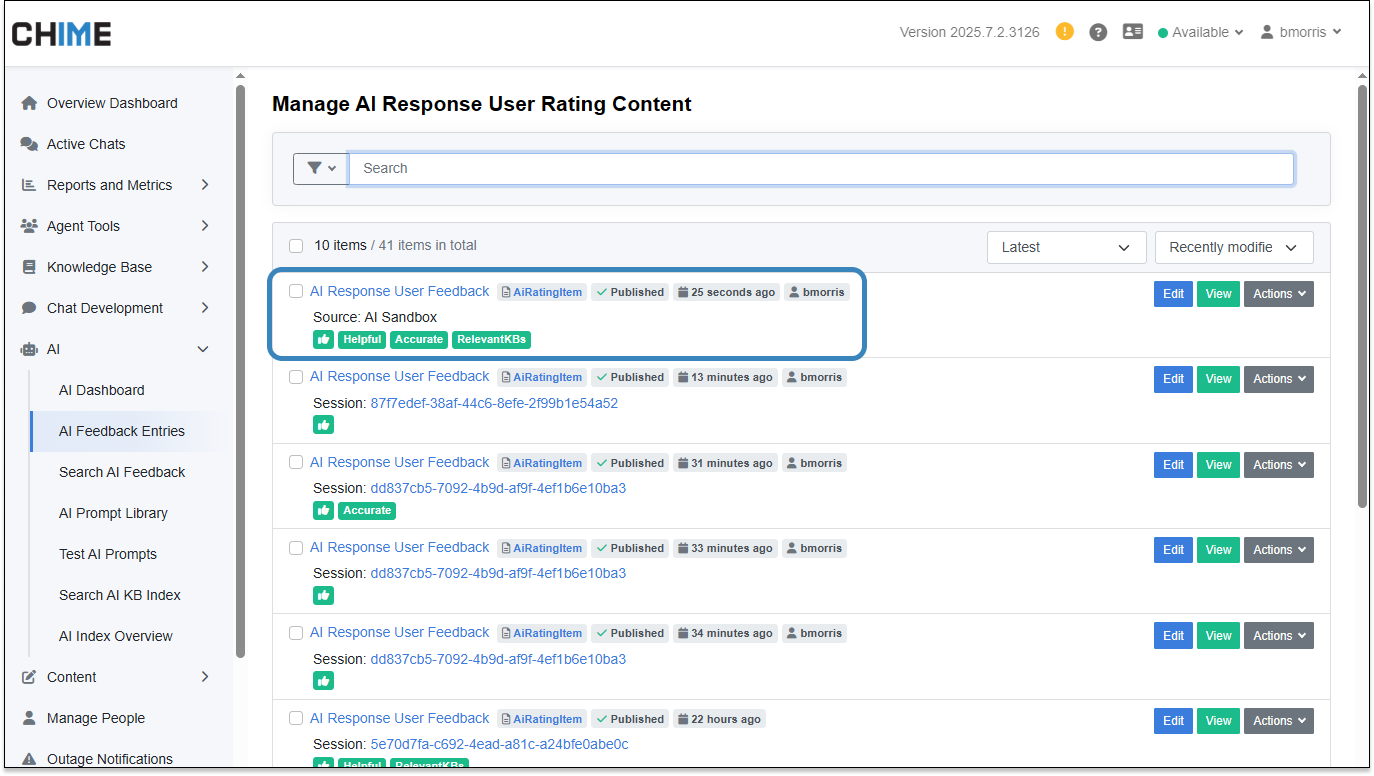The width and height of the screenshot is (1374, 776).
Task: Click the Chat Development bubble icon
Action: [x=29, y=308]
